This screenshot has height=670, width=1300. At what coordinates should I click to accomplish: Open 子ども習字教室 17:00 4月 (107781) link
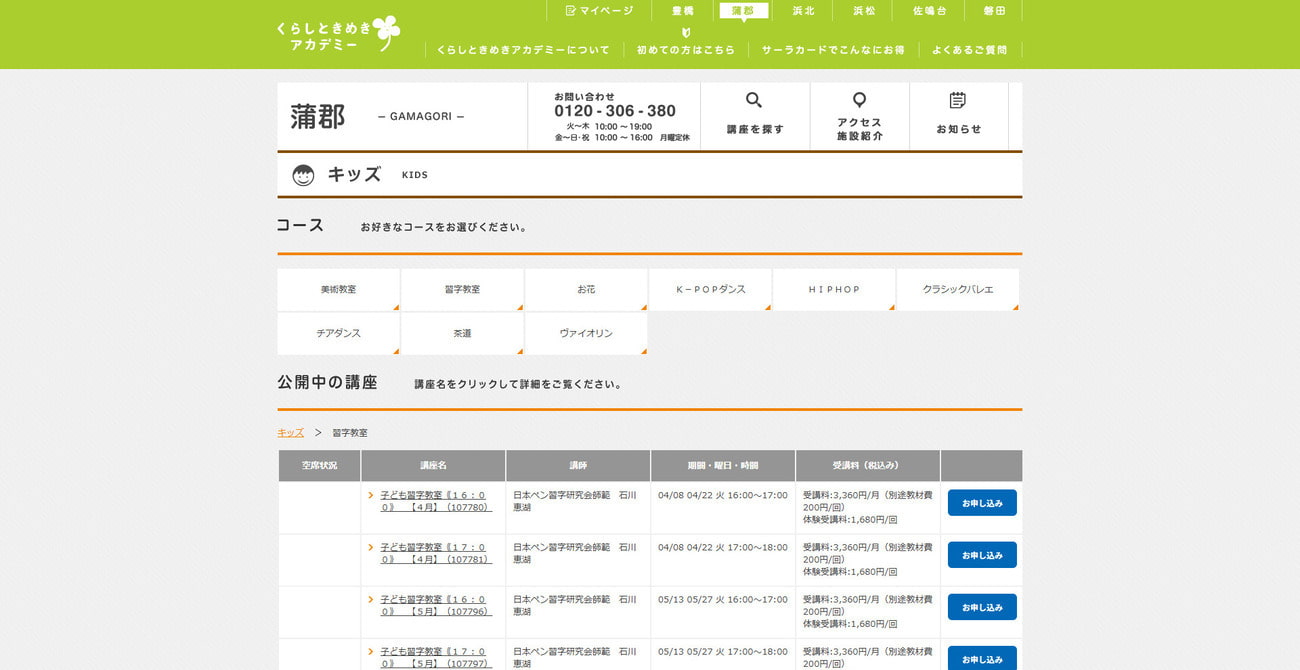tap(435, 553)
